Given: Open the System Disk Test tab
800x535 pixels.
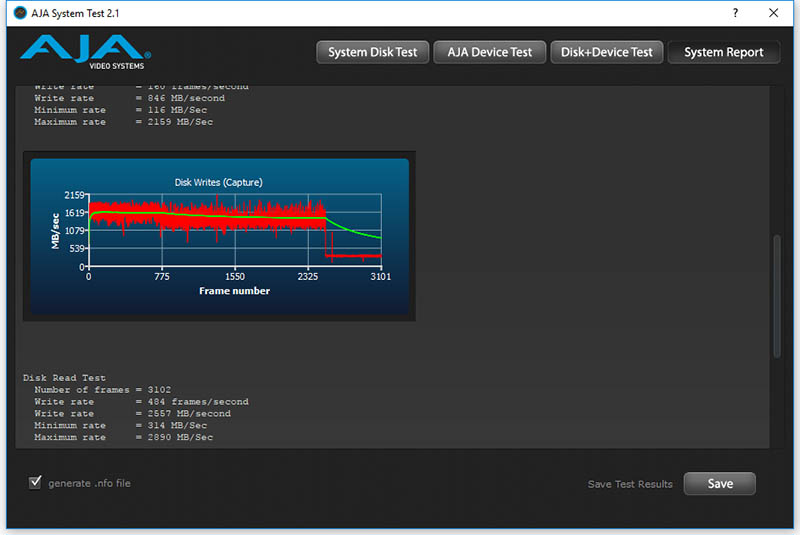Looking at the screenshot, I should (x=372, y=53).
